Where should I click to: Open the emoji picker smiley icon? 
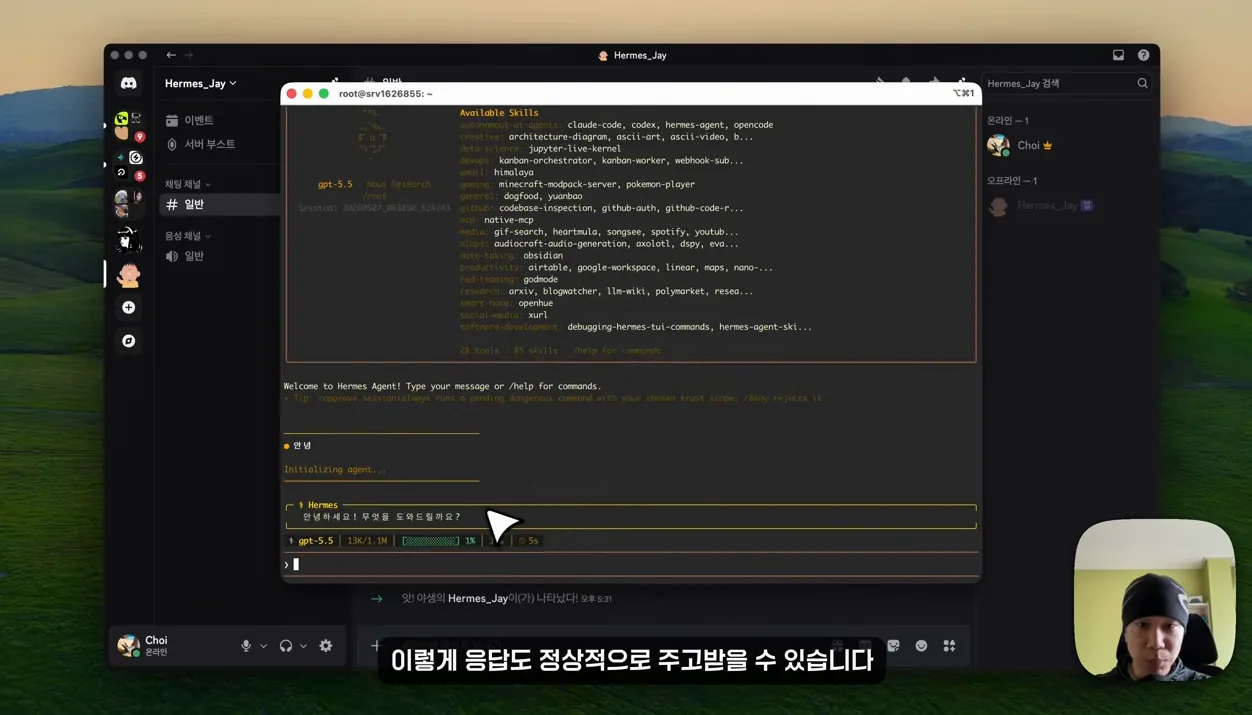point(921,646)
